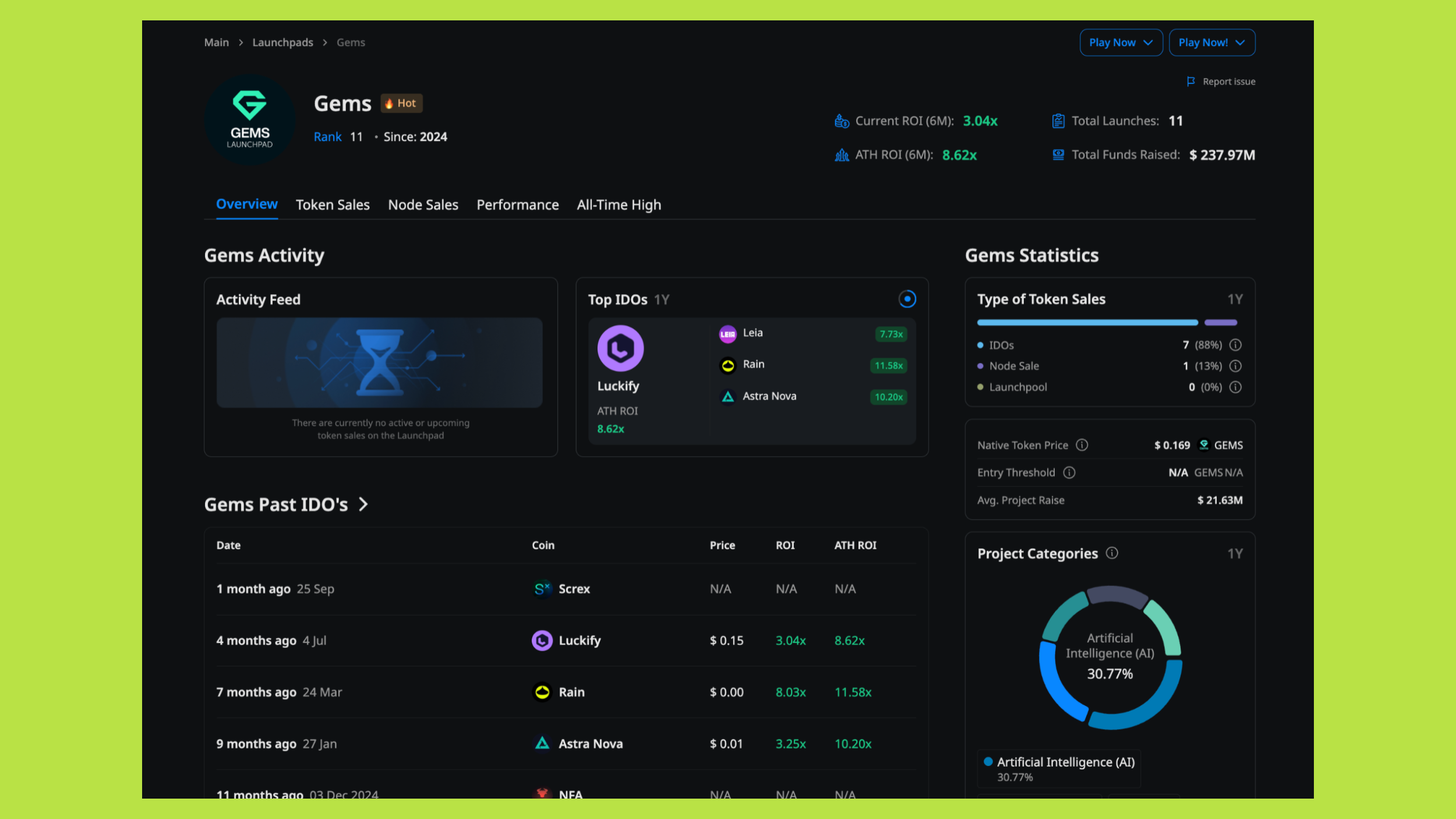Expand the Play Now! dropdown
The height and width of the screenshot is (819, 1456).
tap(1211, 43)
